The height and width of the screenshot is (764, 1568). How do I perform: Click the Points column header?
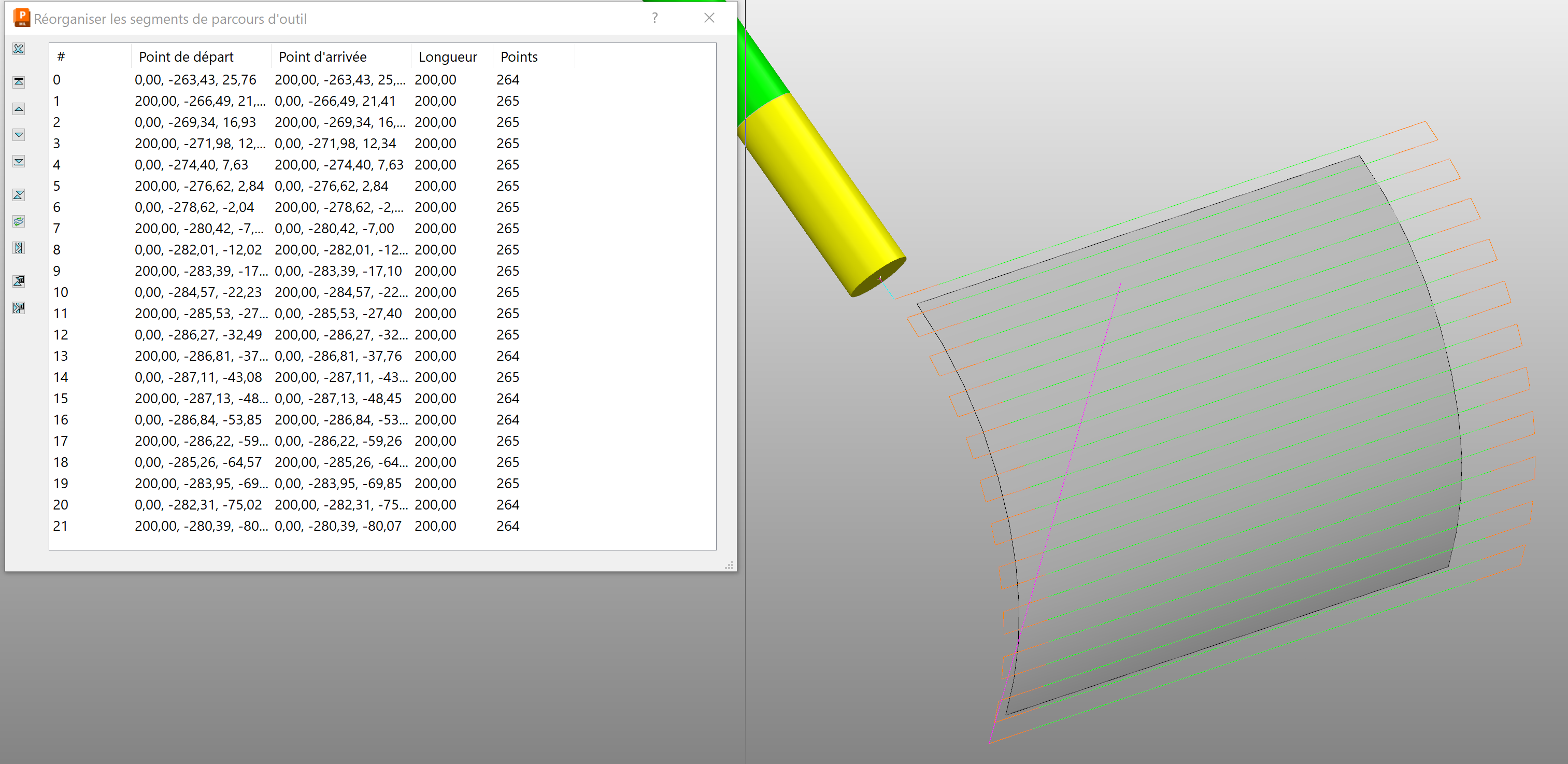click(x=519, y=56)
